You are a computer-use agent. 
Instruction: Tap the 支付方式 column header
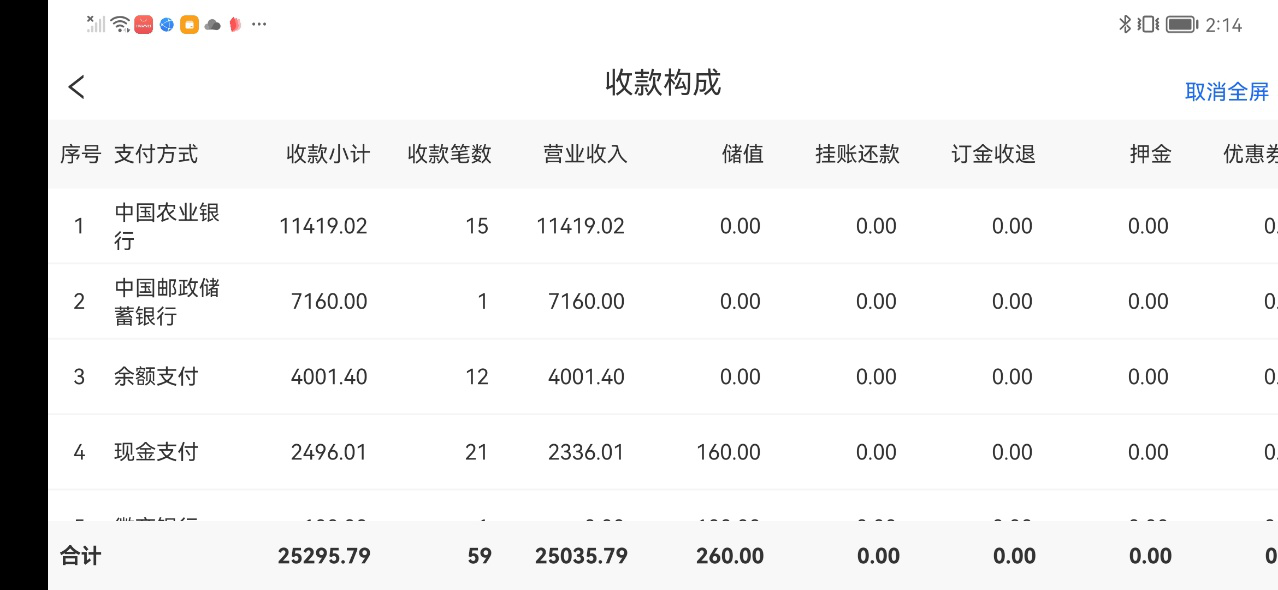point(156,154)
